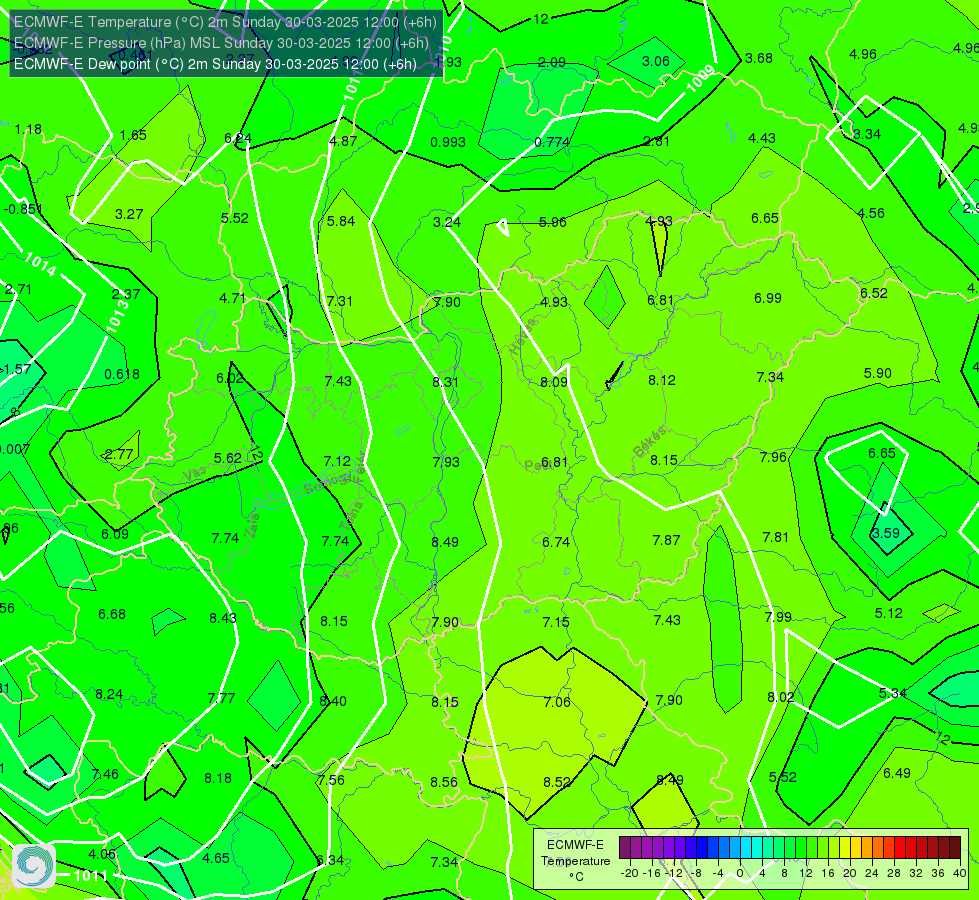This screenshot has width=979, height=900.
Task: Click the dew point value 7.56
Action: point(330,780)
